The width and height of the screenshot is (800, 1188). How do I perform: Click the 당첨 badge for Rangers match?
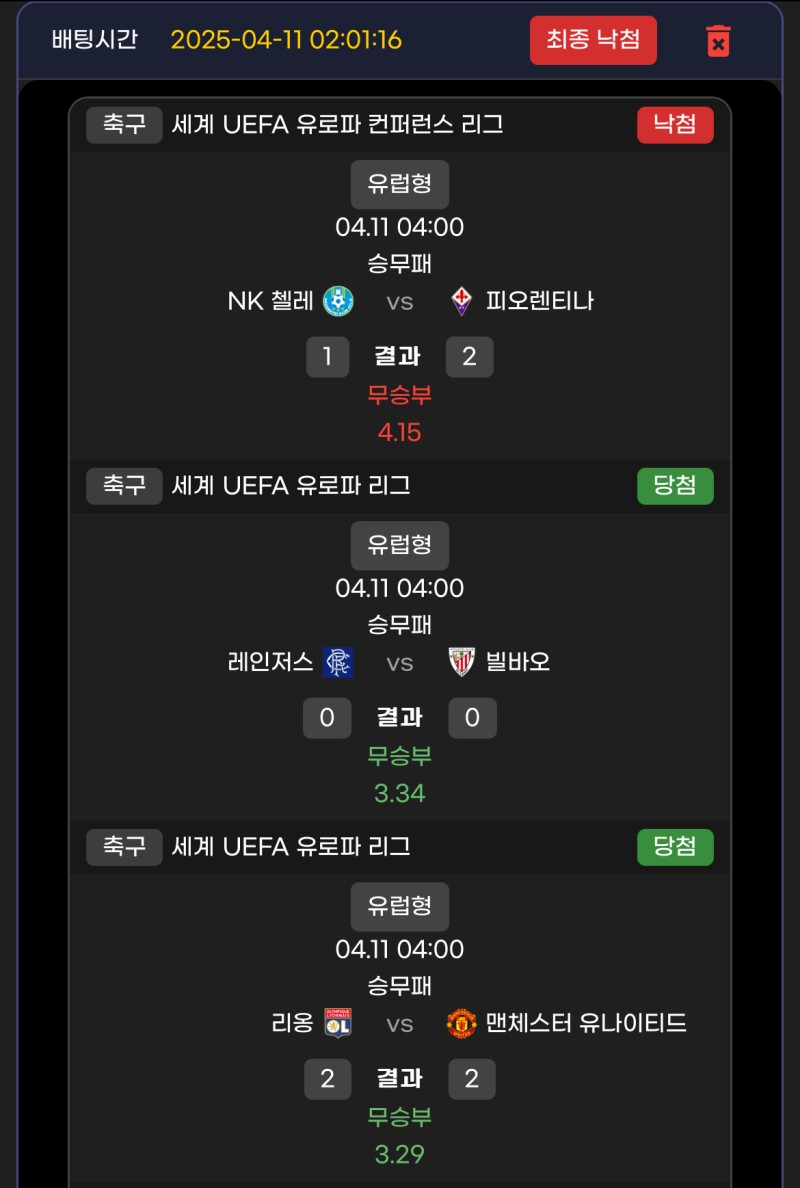point(675,486)
